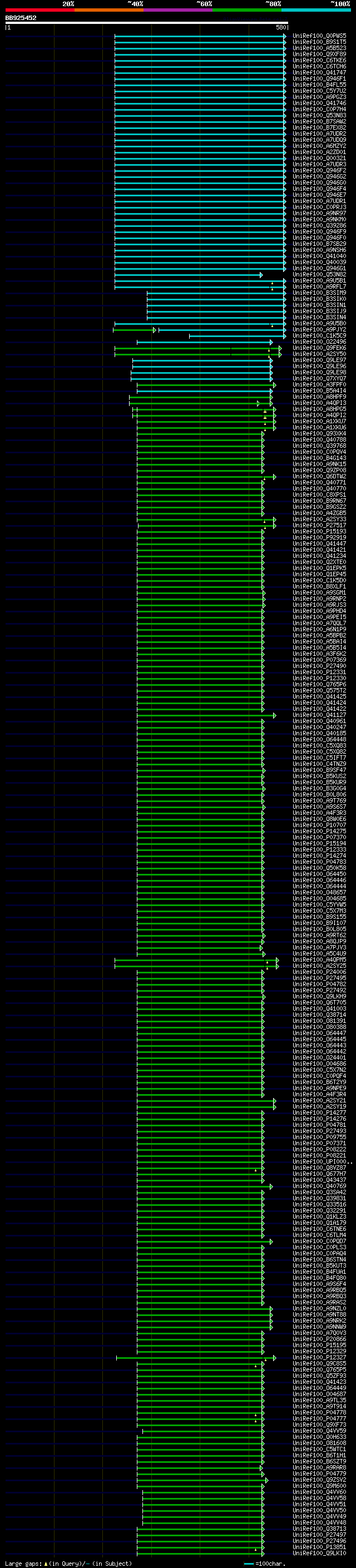Click the red 20% identity legend bar
The image size is (356, 1568).
[x=39, y=11]
